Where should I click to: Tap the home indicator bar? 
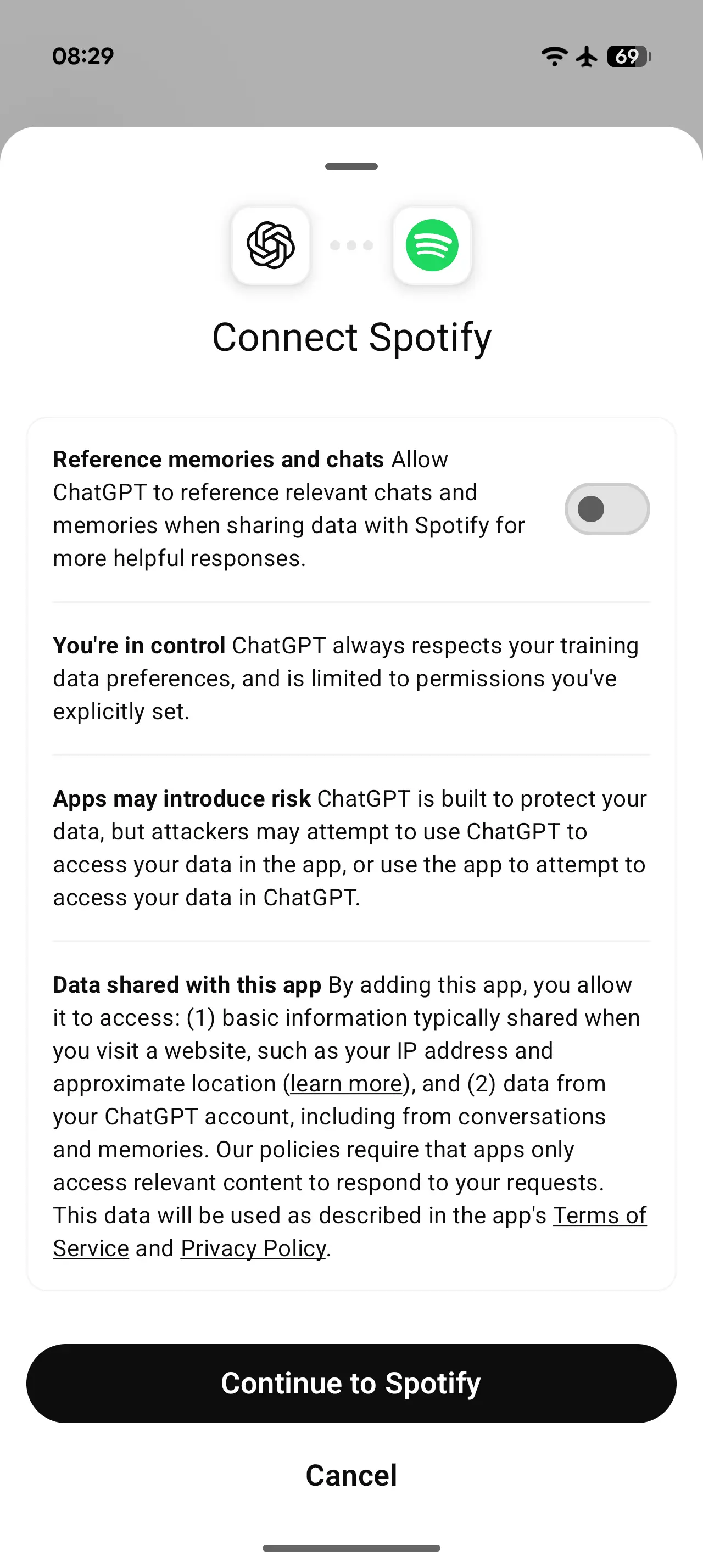coord(351,1548)
